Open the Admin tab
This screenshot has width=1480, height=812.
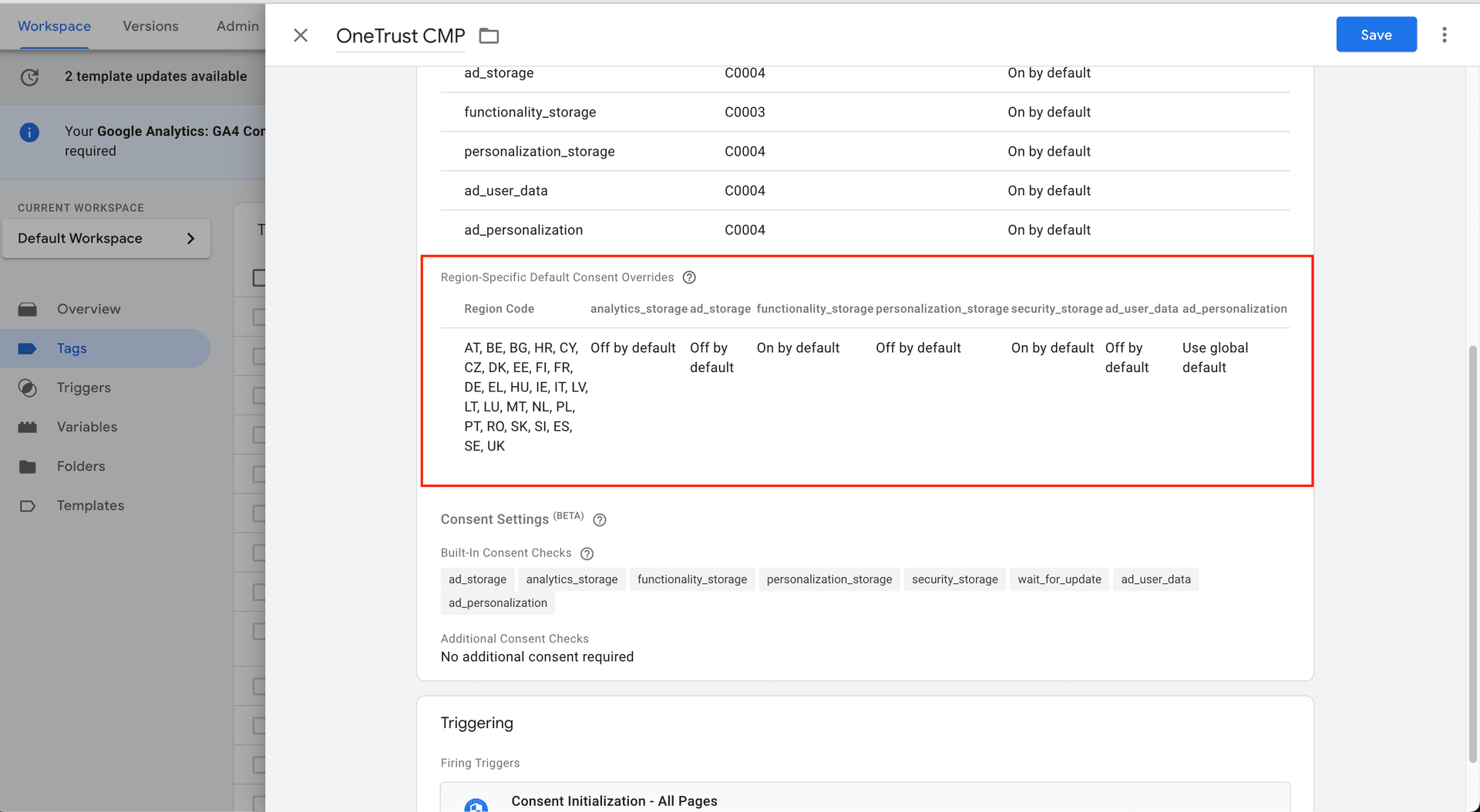[x=237, y=26]
